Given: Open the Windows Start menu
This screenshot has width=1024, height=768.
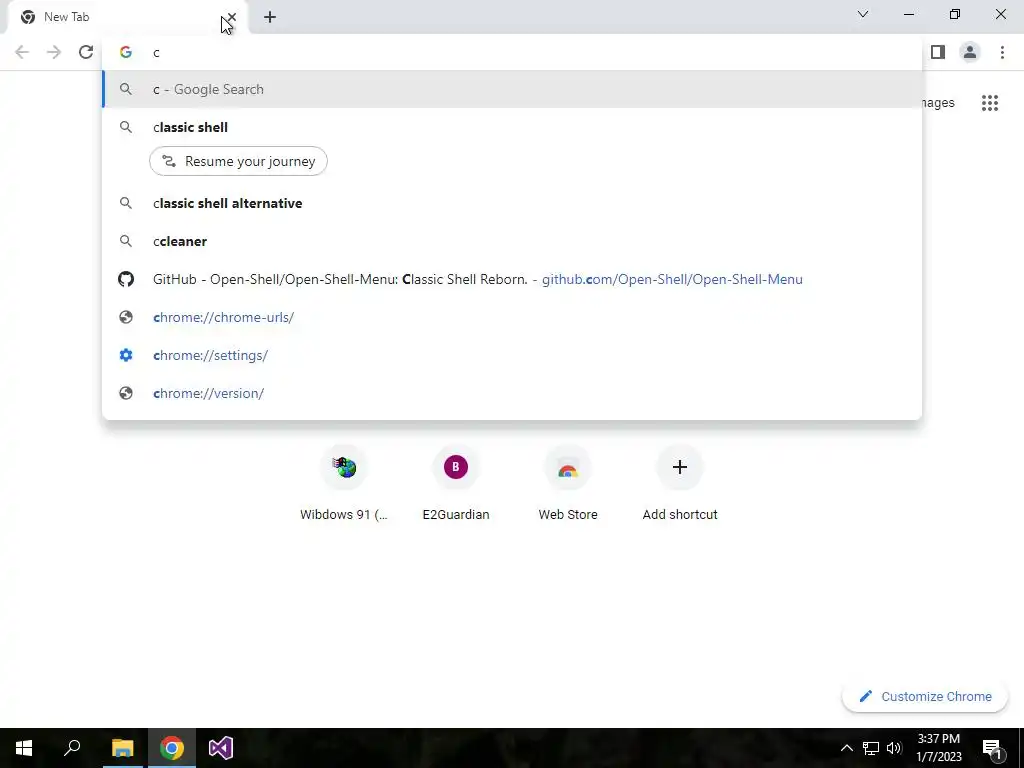Looking at the screenshot, I should click(24, 748).
